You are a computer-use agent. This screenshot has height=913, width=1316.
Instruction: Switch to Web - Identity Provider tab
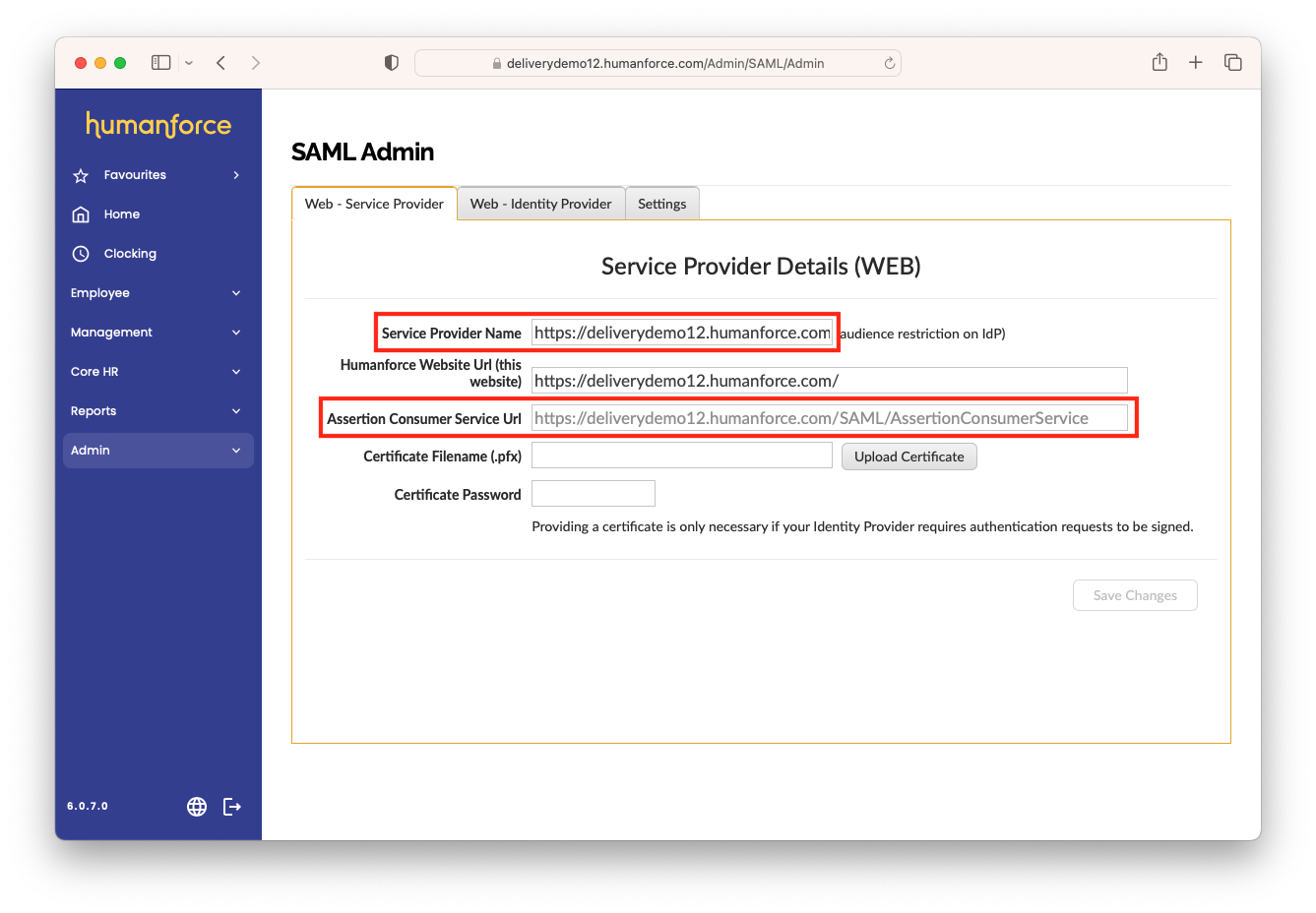tap(540, 204)
